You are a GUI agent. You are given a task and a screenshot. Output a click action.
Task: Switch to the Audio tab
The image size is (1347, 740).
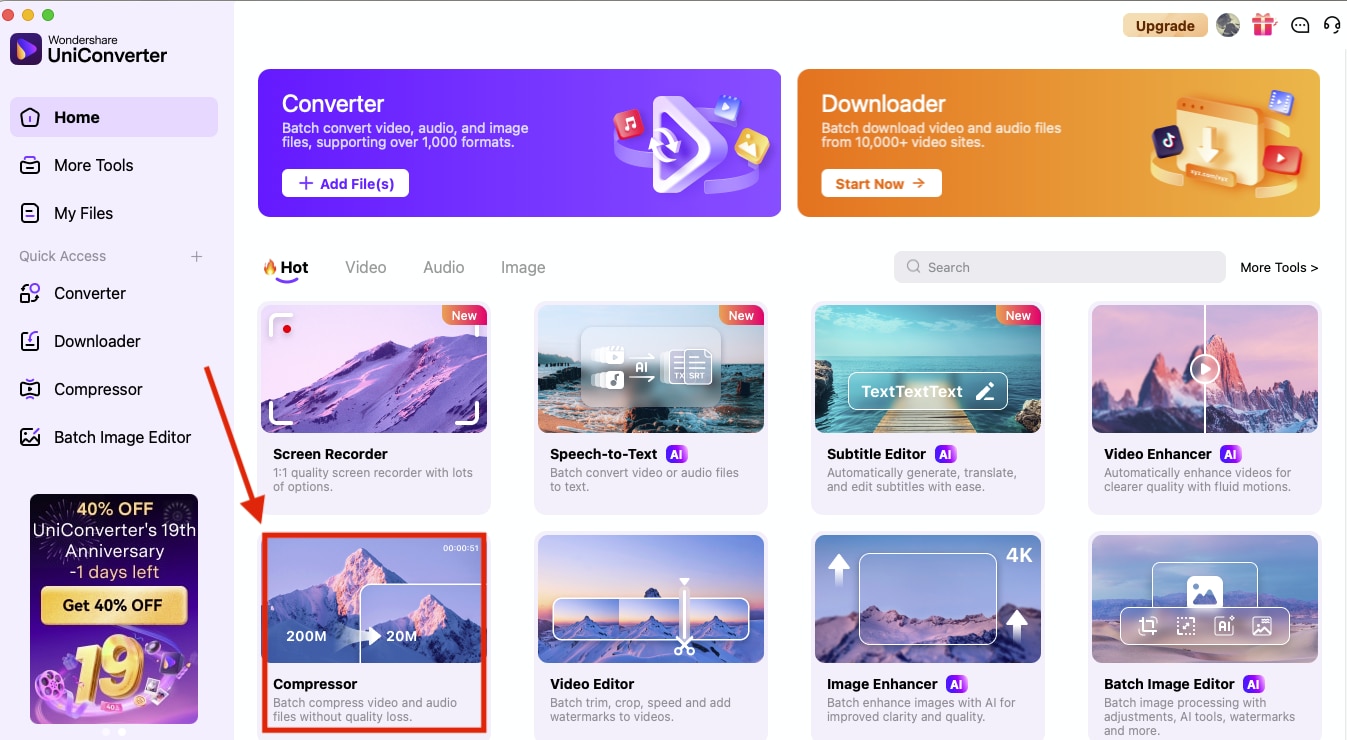(x=443, y=267)
